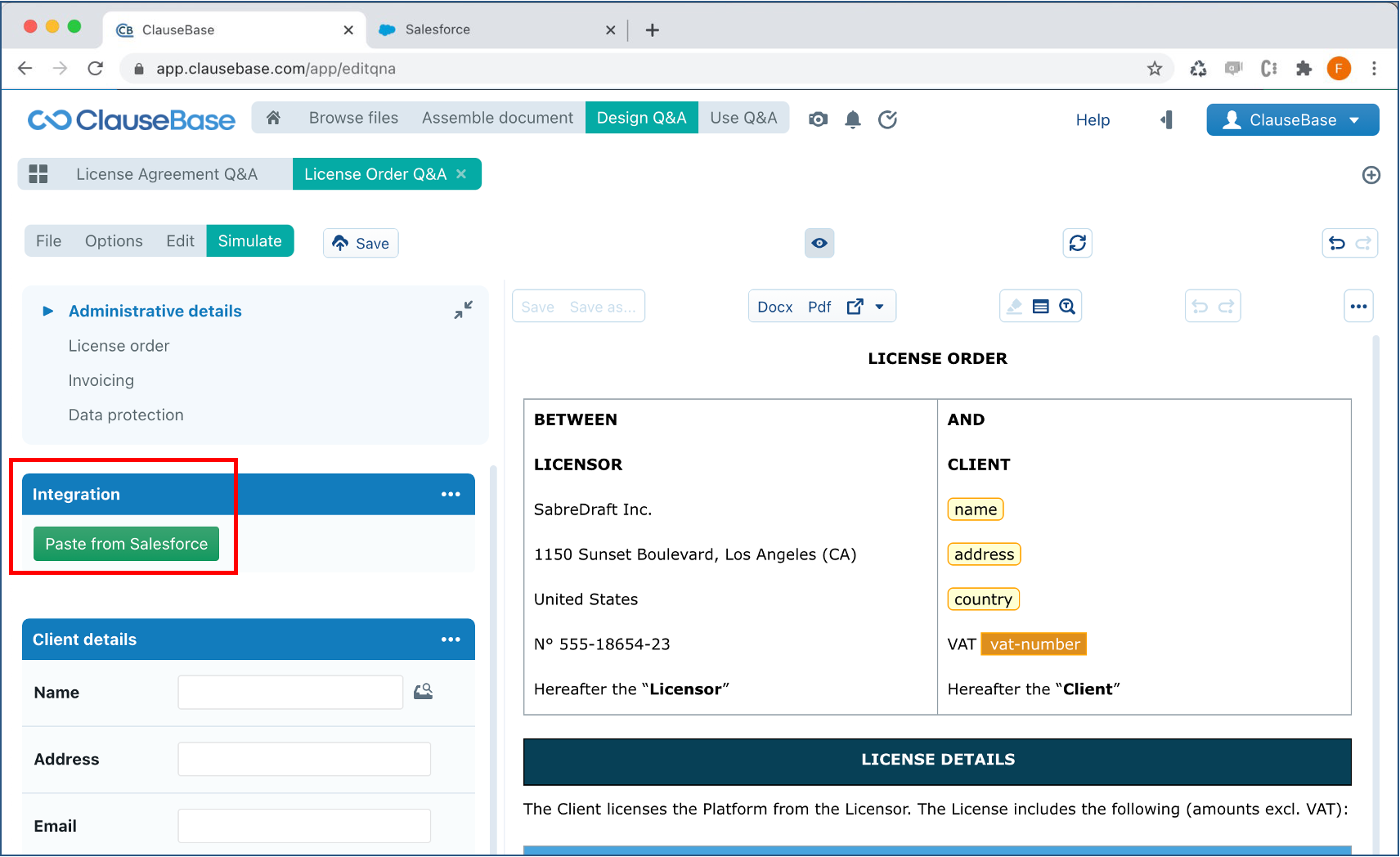Switch to the License Agreement Q&A tab
This screenshot has height=857, width=1400.
pyautogui.click(x=167, y=174)
